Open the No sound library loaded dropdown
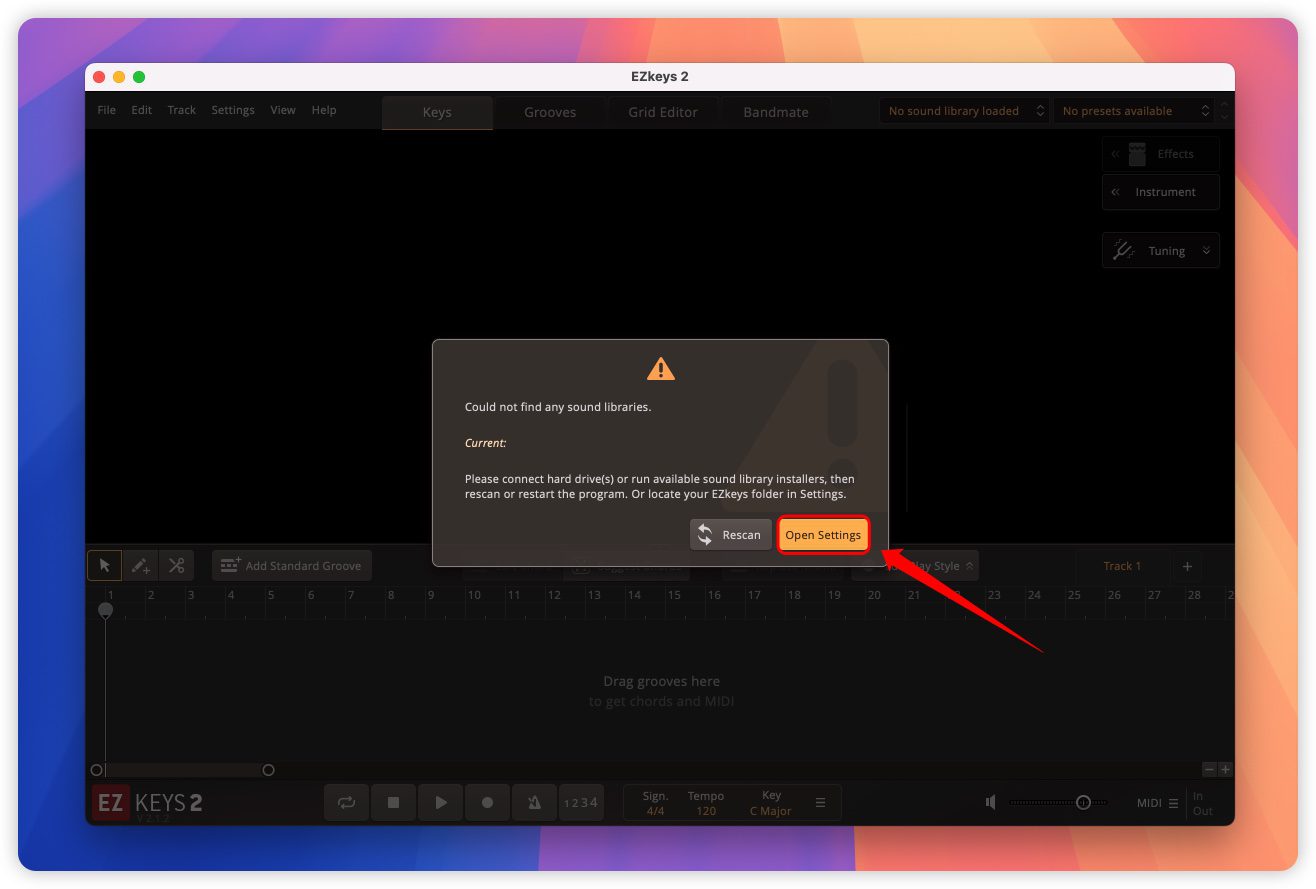The width and height of the screenshot is (1316, 889). click(x=964, y=111)
